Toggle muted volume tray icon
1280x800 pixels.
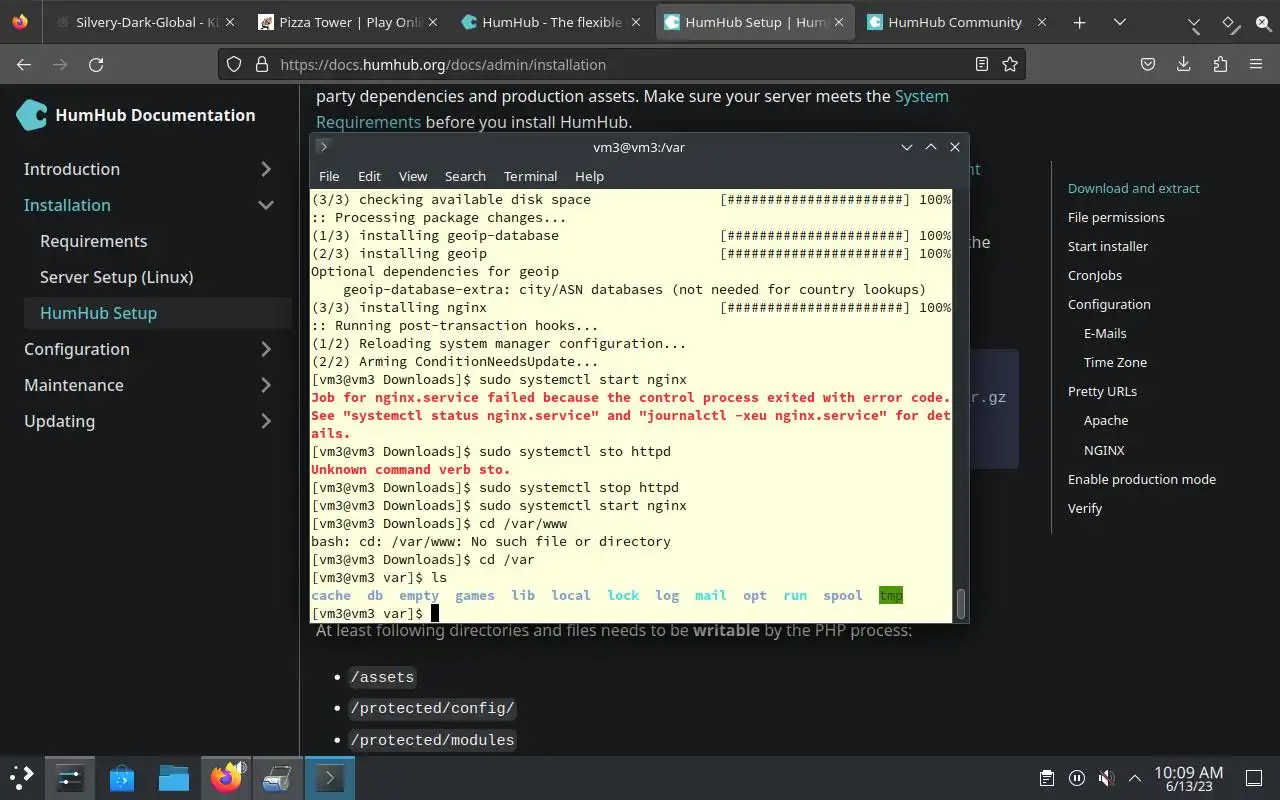tap(1105, 777)
